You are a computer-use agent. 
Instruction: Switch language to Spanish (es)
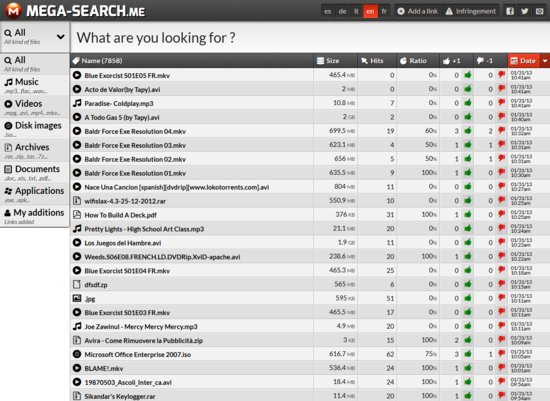pos(328,11)
